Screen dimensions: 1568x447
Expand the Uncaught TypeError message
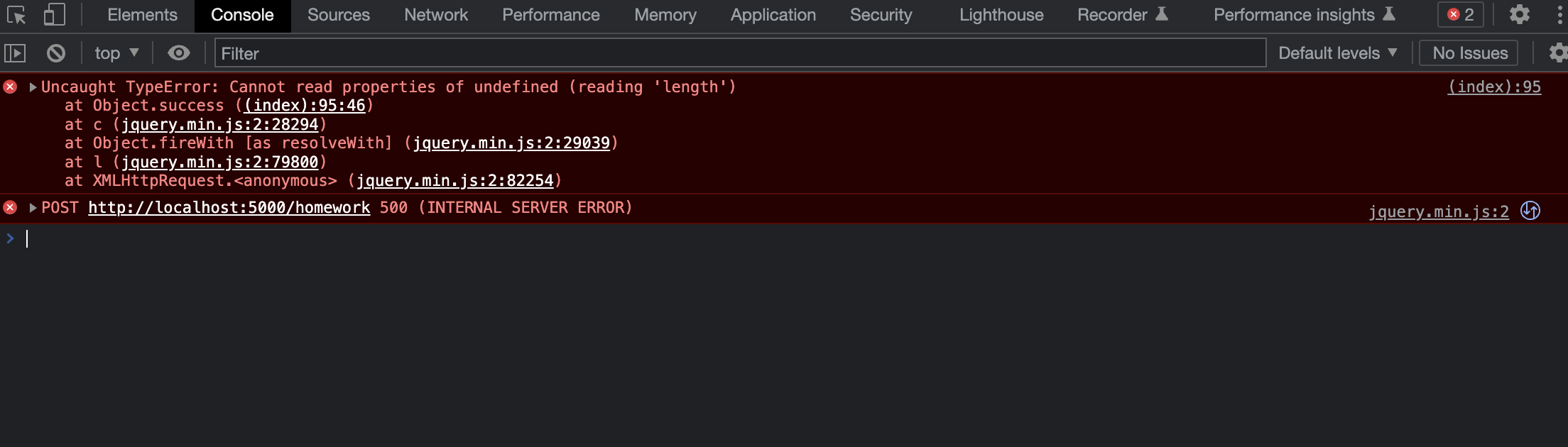pos(33,87)
